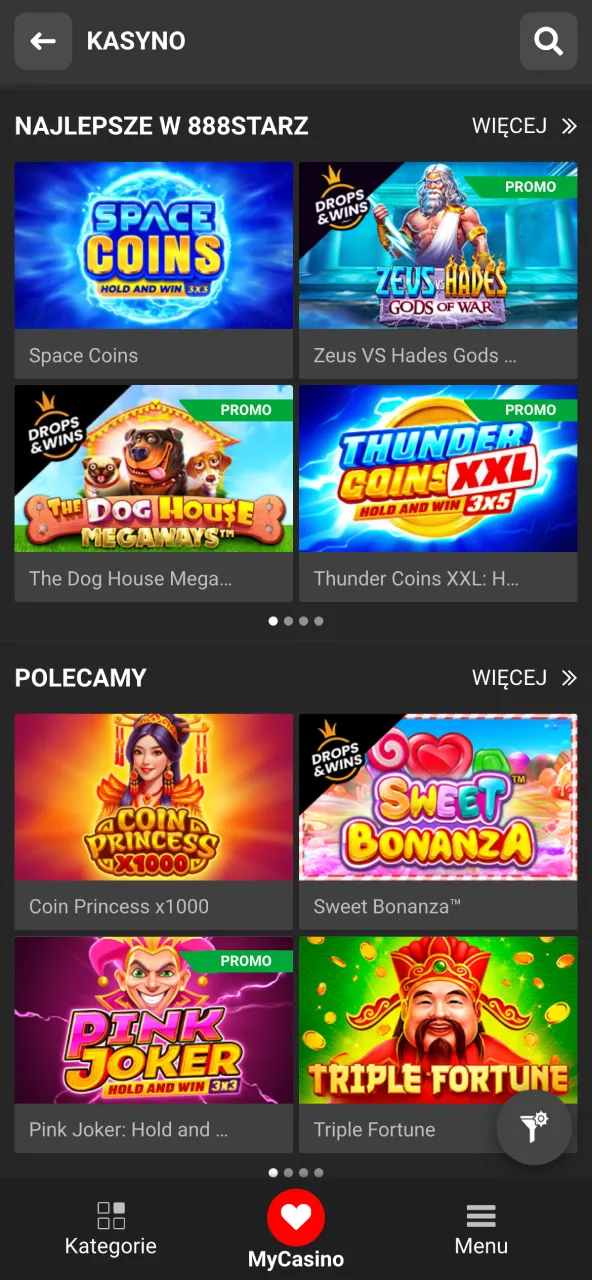Open the floating filter settings button
This screenshot has width=592, height=1280.
(x=534, y=1127)
